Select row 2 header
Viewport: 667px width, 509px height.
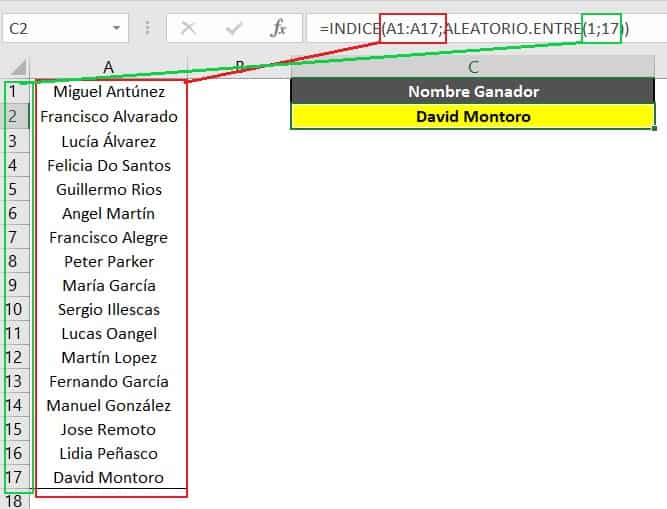click(x=15, y=116)
